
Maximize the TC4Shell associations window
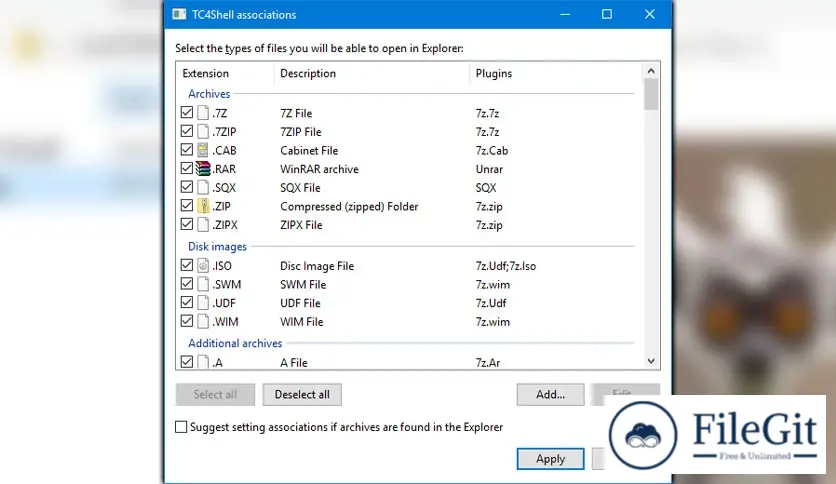[607, 14]
